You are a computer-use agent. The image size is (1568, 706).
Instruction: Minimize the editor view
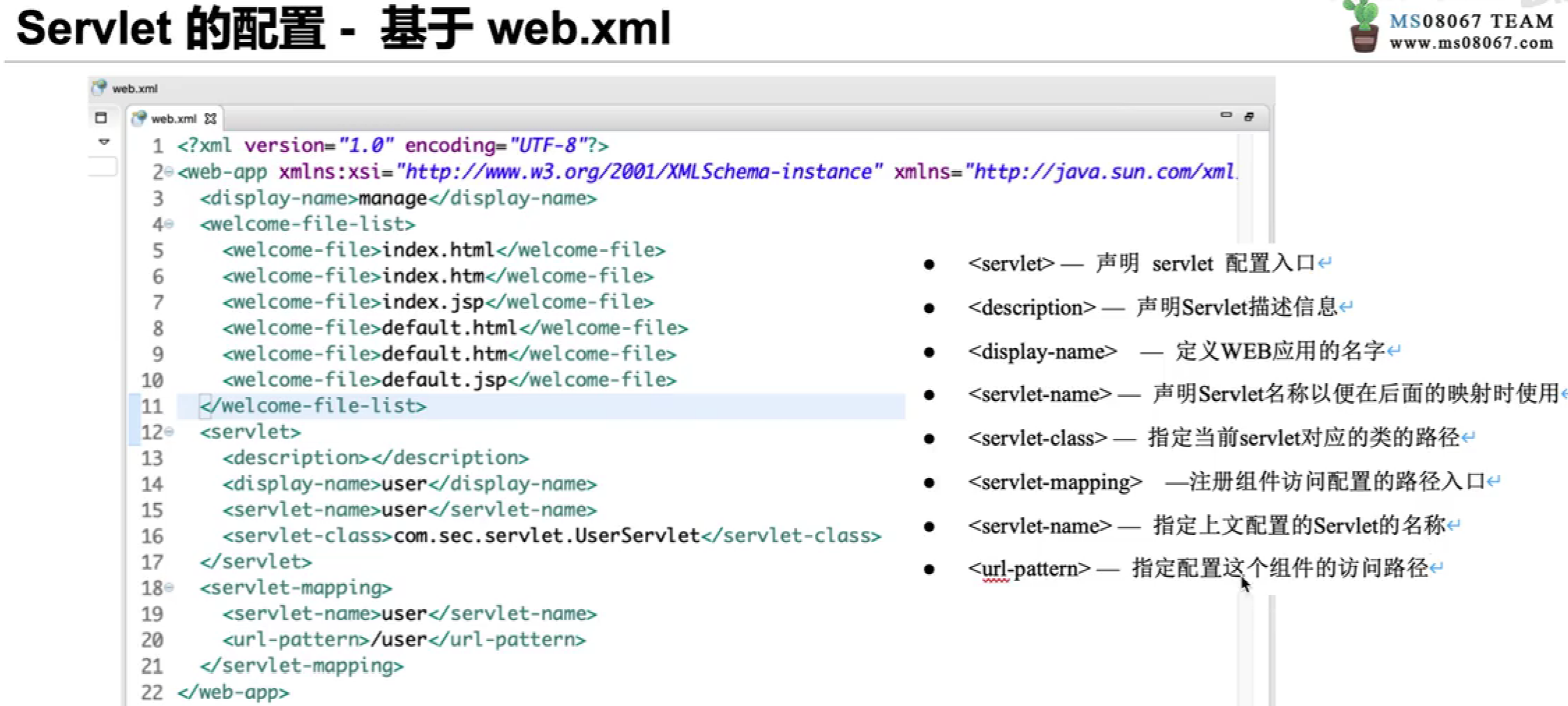point(1226,115)
